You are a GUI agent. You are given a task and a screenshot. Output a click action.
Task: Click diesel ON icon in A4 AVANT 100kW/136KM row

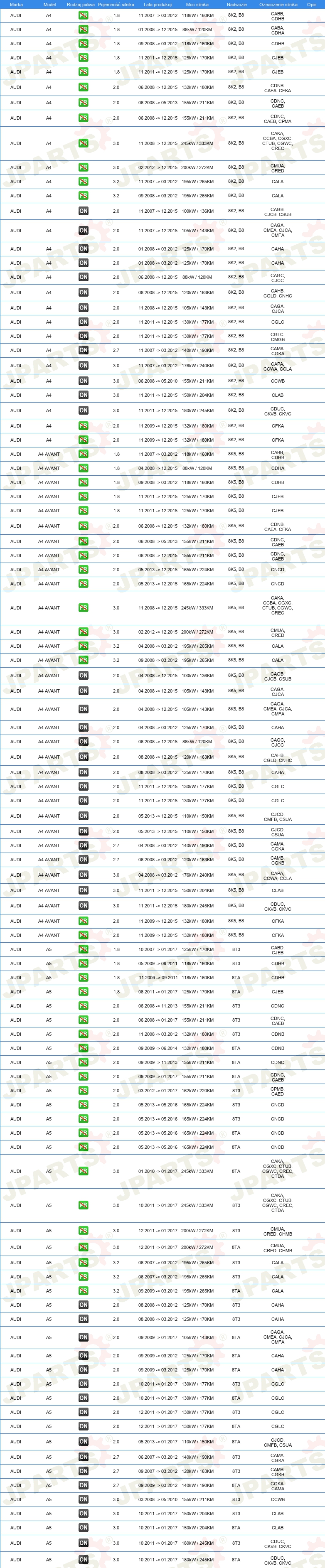[84, 676]
